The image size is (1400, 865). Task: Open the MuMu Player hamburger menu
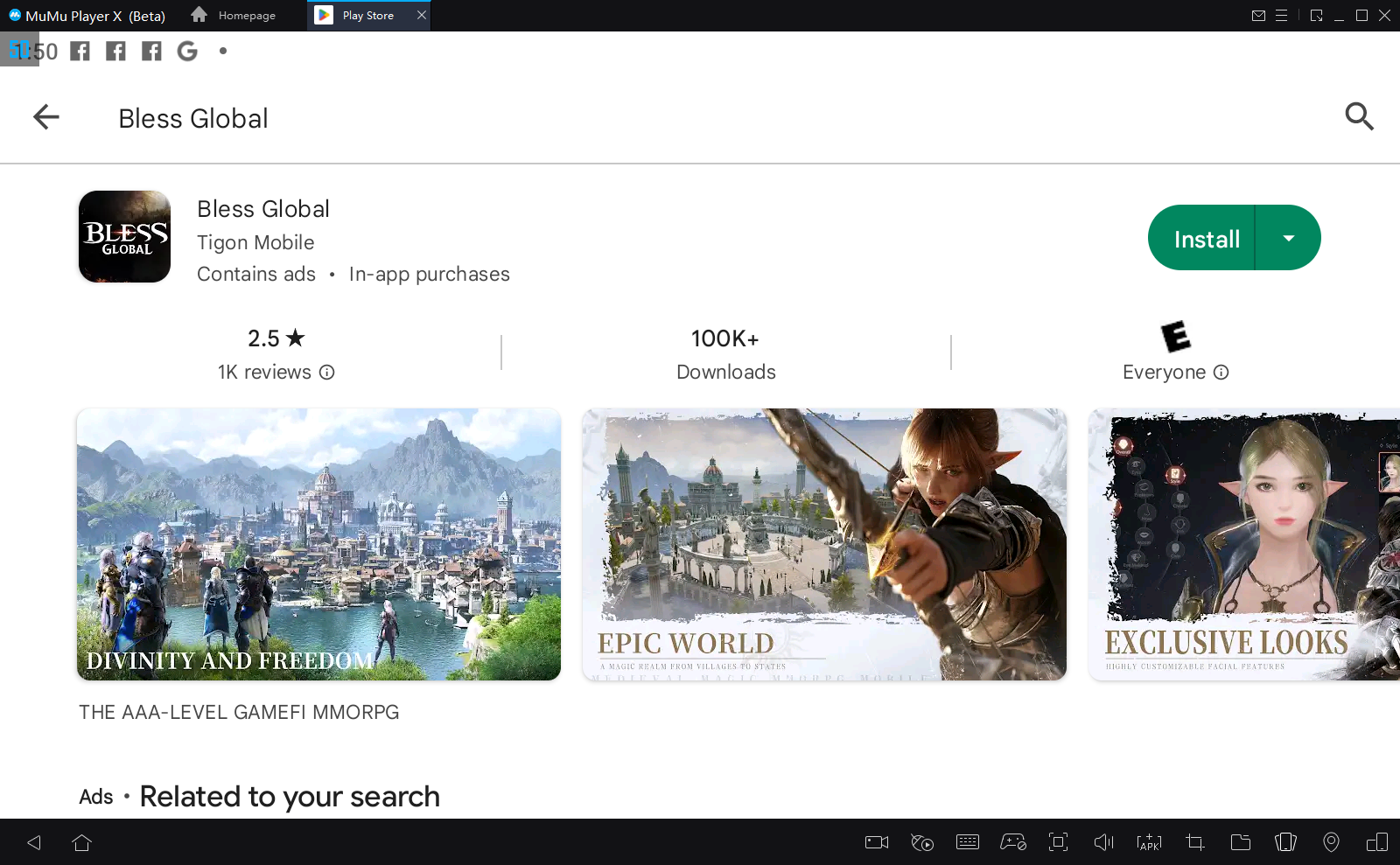(1283, 15)
